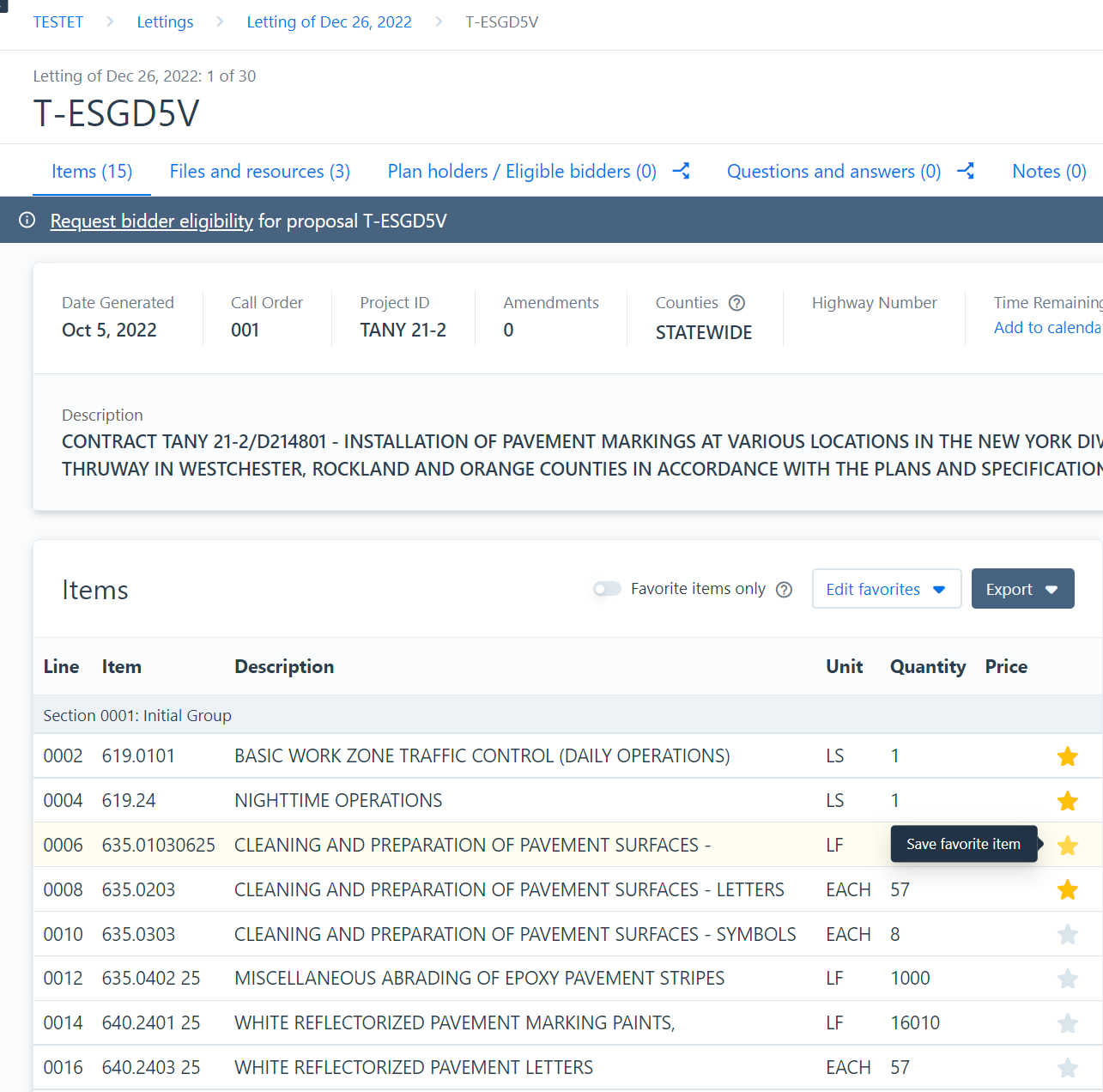Favorite line 0016 White Reflectorized Pavement Letters
Image resolution: width=1103 pixels, height=1092 pixels.
coord(1067,1068)
